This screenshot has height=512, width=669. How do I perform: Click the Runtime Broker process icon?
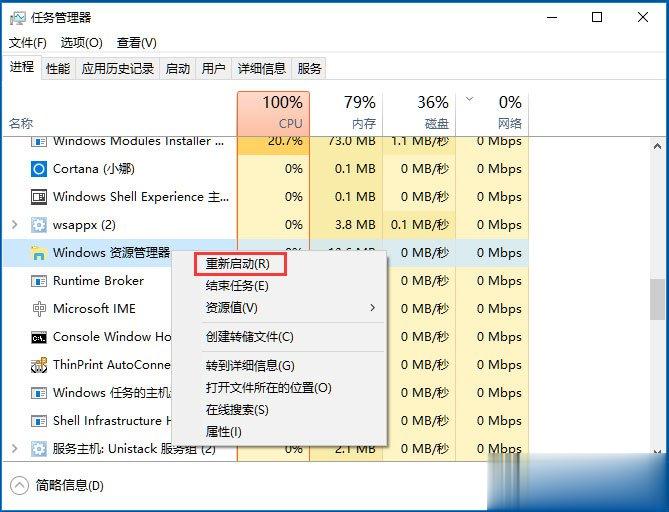coord(39,281)
